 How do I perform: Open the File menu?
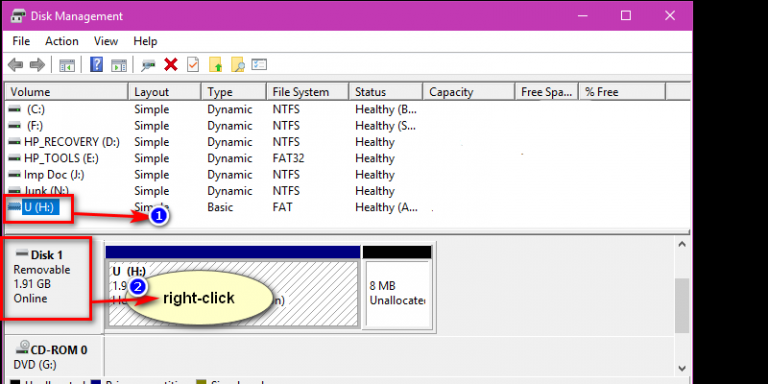(x=21, y=41)
